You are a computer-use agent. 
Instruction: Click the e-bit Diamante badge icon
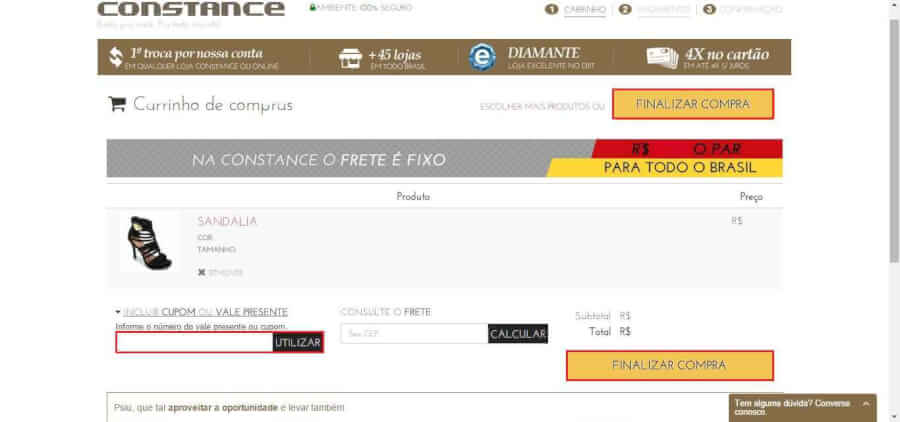point(482,57)
